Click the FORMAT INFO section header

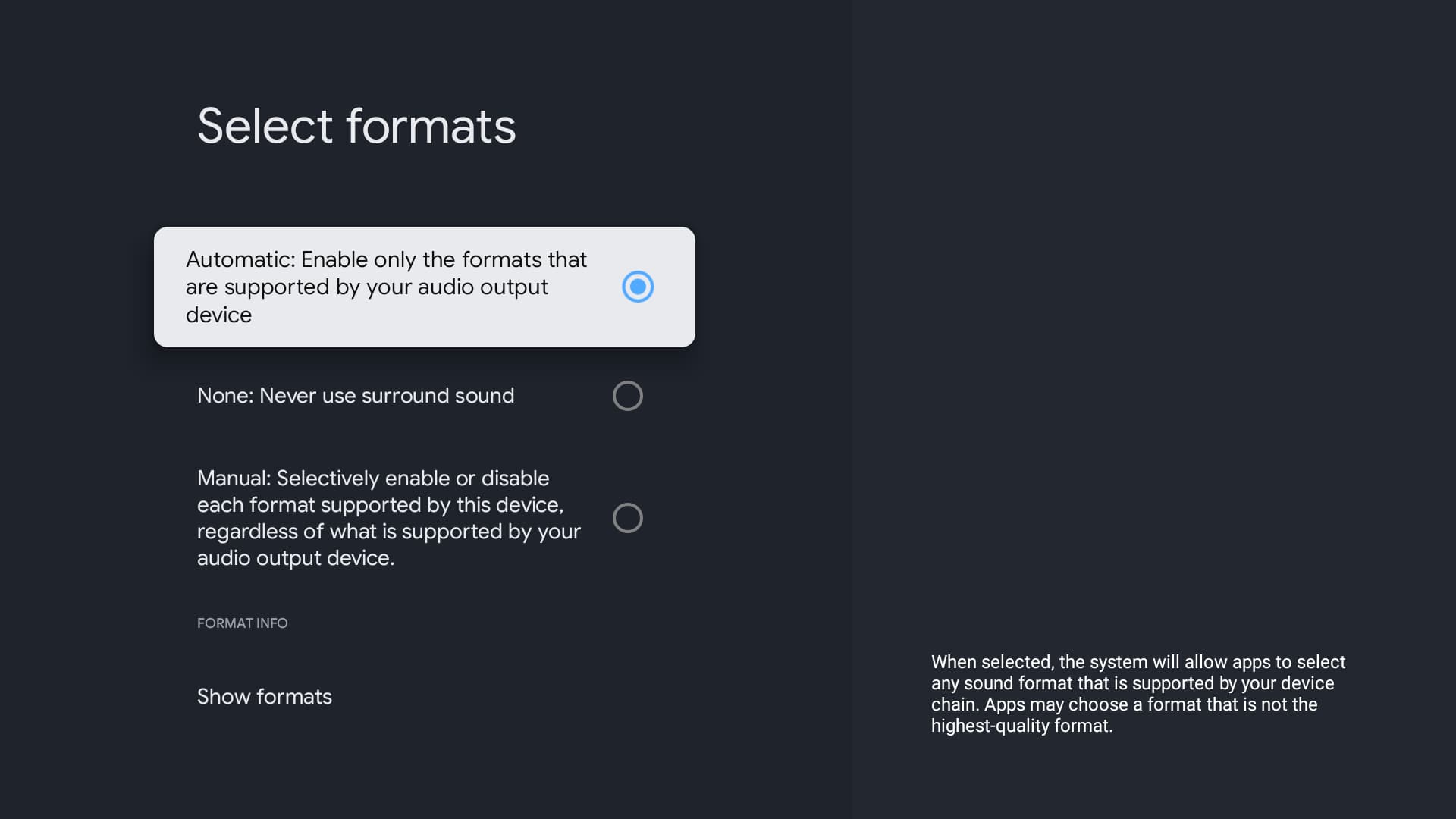pyautogui.click(x=242, y=623)
